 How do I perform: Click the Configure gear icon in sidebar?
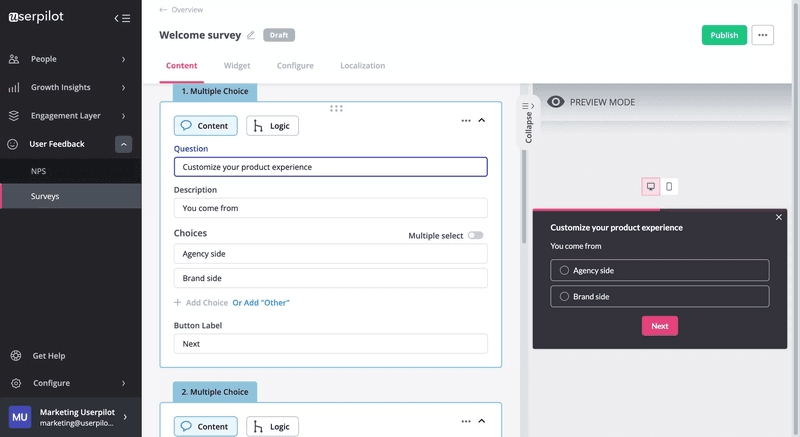coord(16,383)
